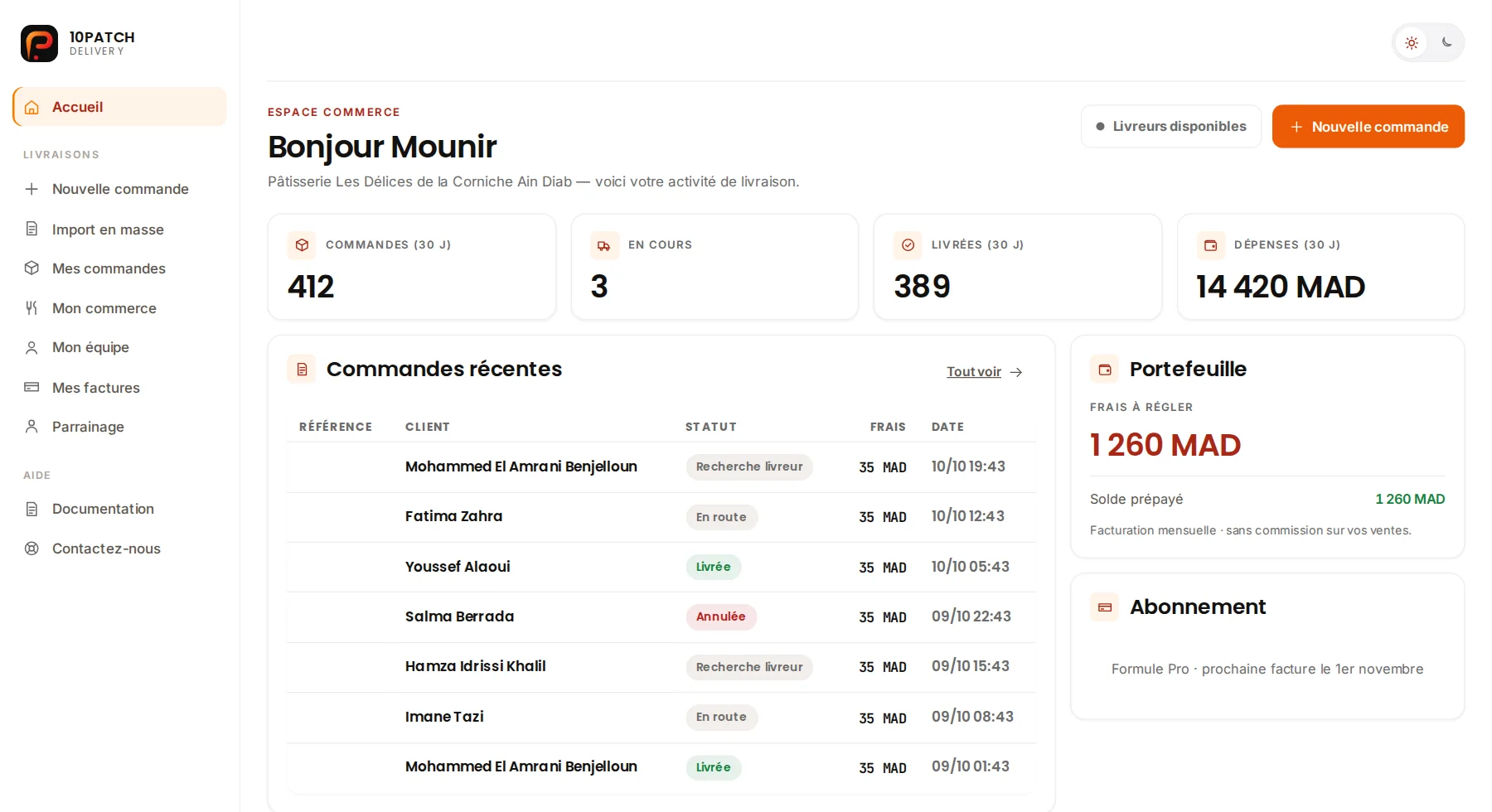Click the check-circle icon on Livrées card

(x=908, y=245)
